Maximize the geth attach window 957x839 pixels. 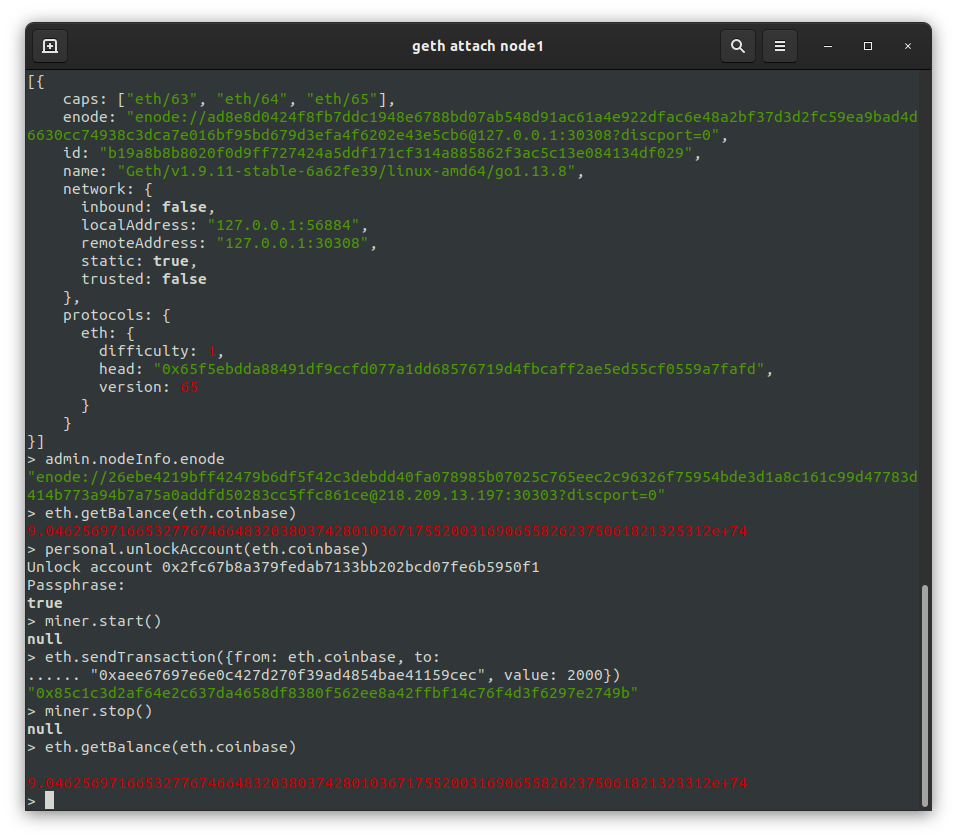pos(867,46)
